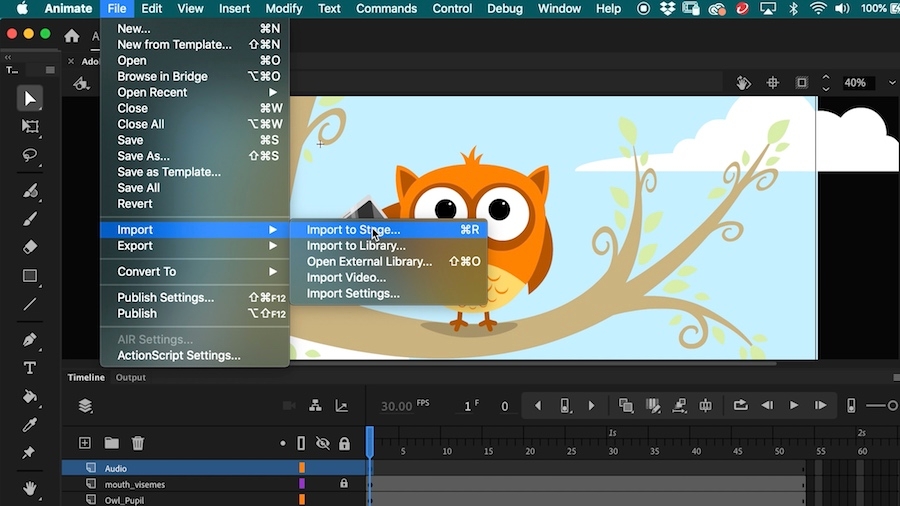Image resolution: width=900 pixels, height=506 pixels.
Task: Select the Selection arrow tool
Action: pyautogui.click(x=29, y=99)
